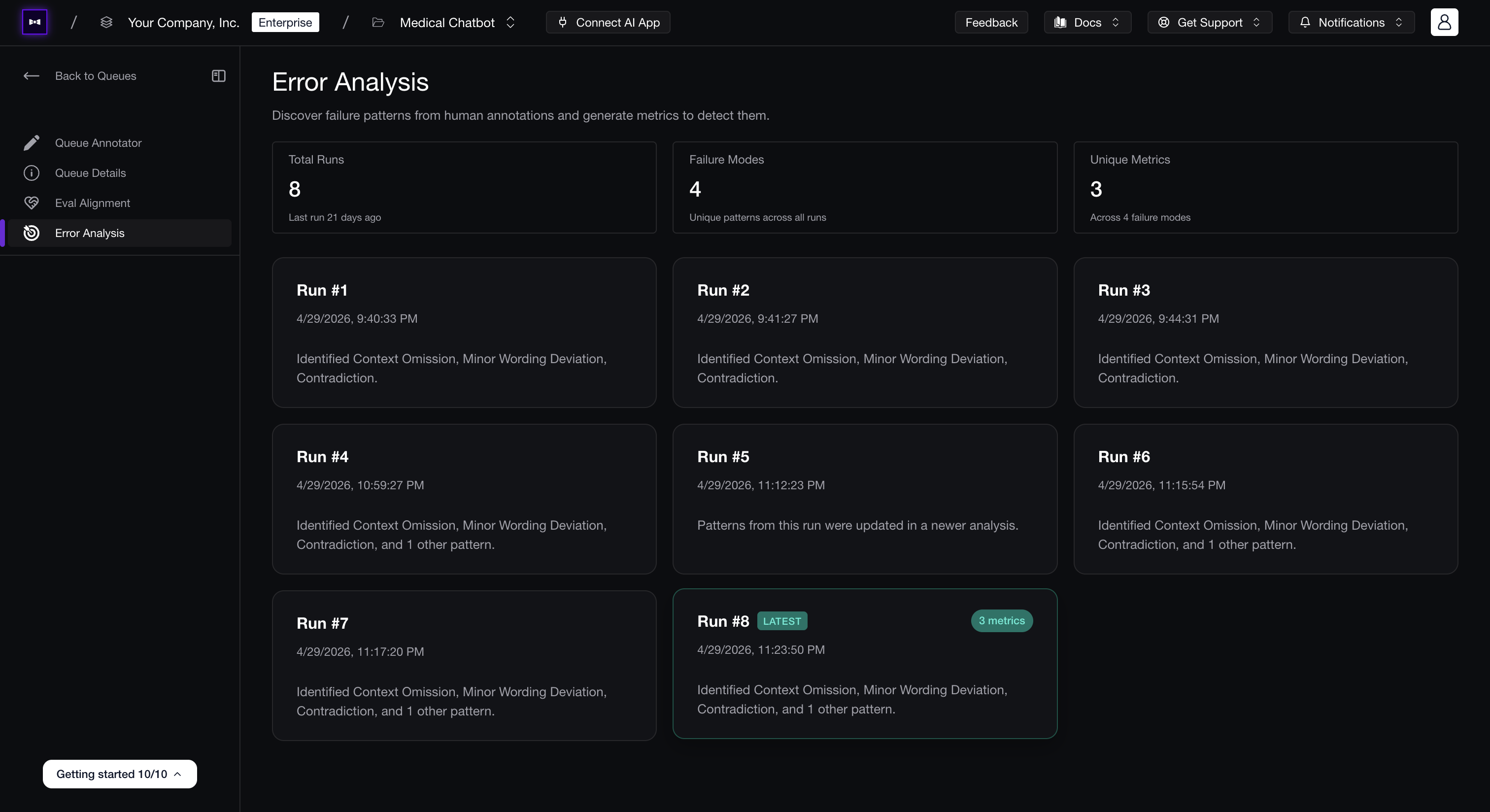Open the Run #8 card title
Viewport: 1490px width, 812px height.
coord(723,621)
